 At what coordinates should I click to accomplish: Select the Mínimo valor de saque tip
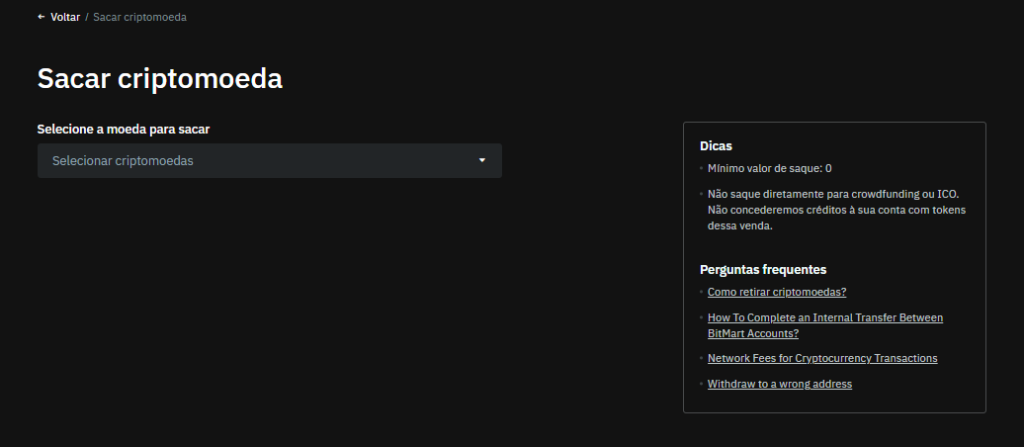point(769,169)
